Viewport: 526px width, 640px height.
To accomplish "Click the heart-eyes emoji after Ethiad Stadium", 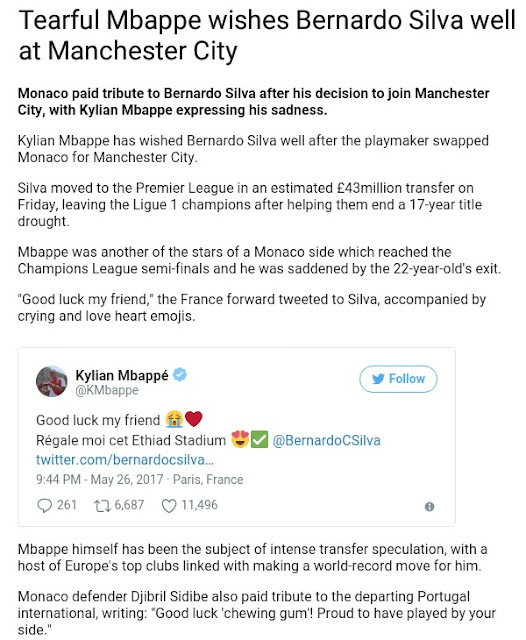I will tap(240, 440).
